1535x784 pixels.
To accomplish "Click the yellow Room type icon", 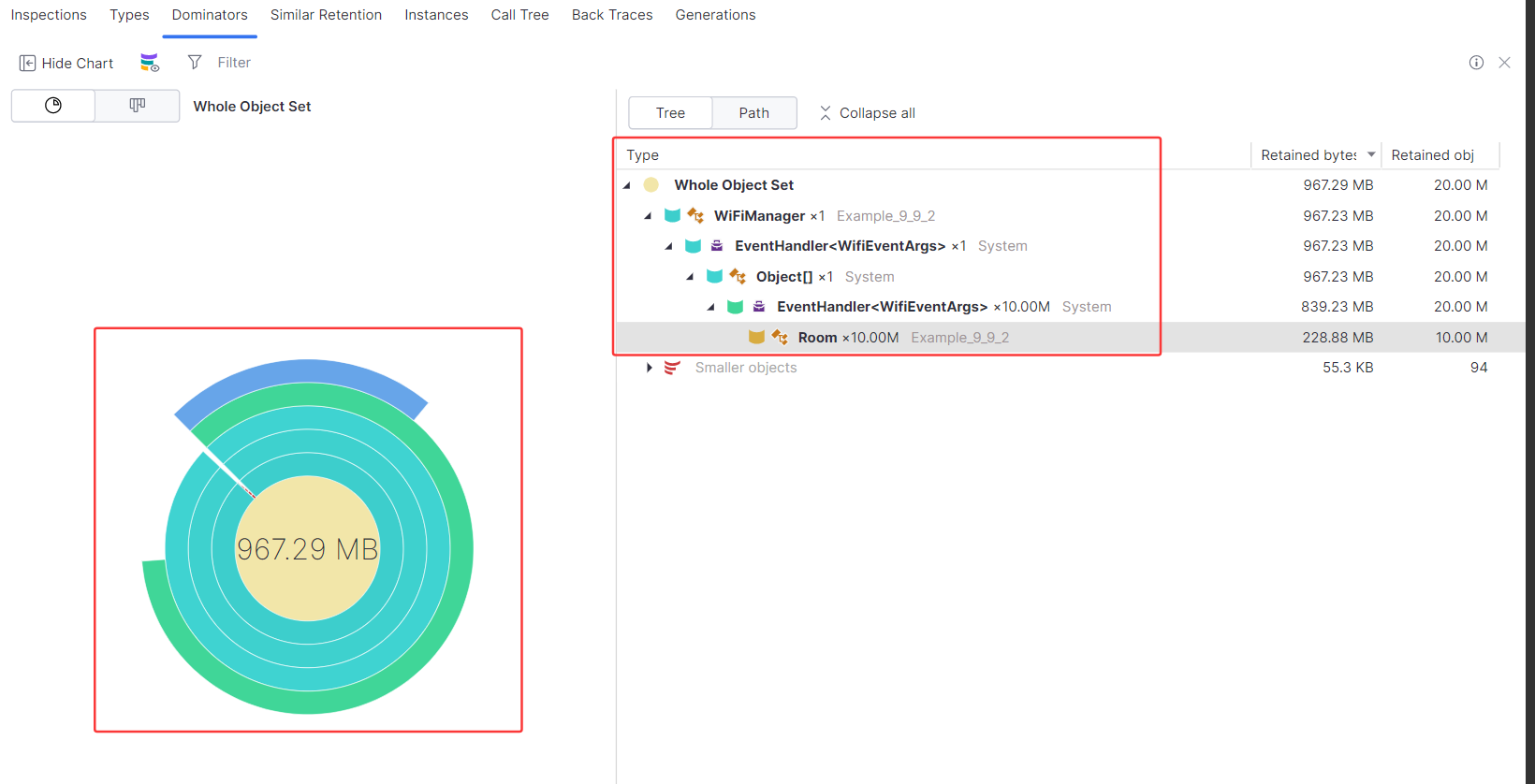I will (756, 337).
